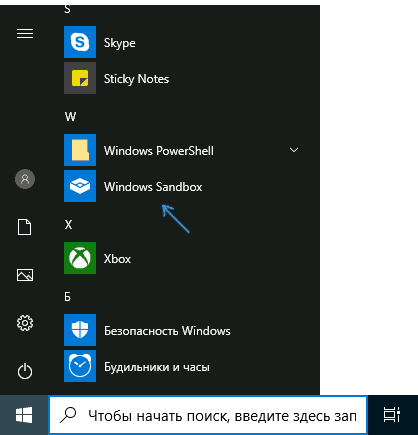Click the Безопасность Windows label text

pyautogui.click(x=167, y=331)
